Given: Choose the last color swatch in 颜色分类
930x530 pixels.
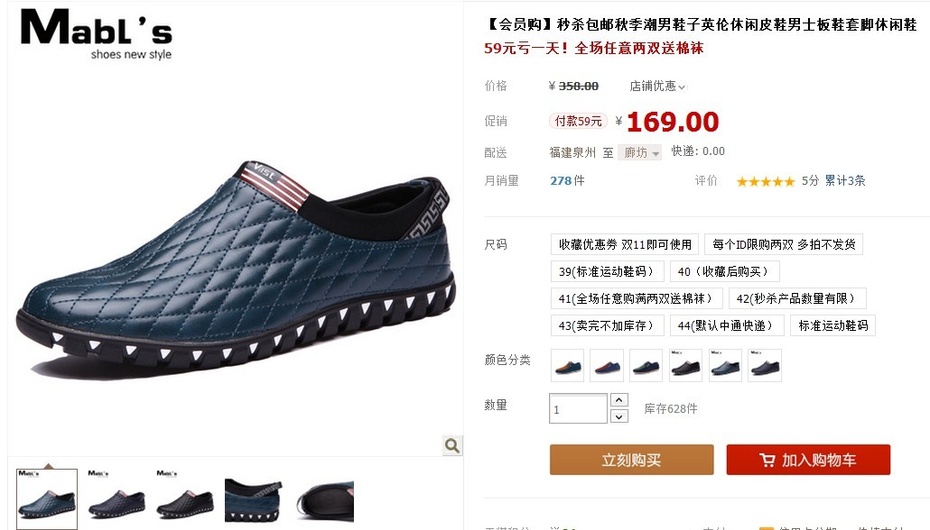Looking at the screenshot, I should (x=765, y=365).
